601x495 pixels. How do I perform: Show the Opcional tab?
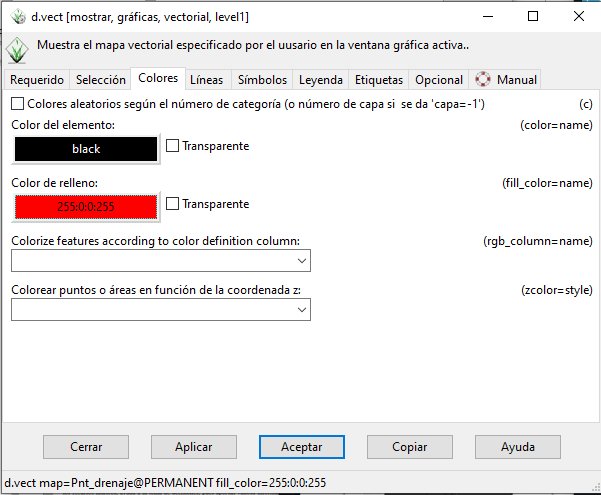439,80
